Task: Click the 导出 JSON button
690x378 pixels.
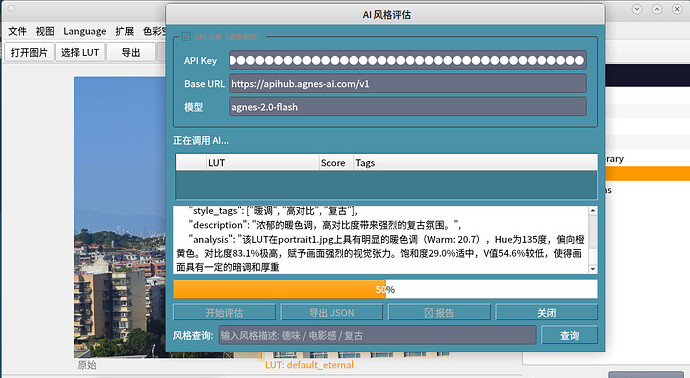Action: point(331,312)
